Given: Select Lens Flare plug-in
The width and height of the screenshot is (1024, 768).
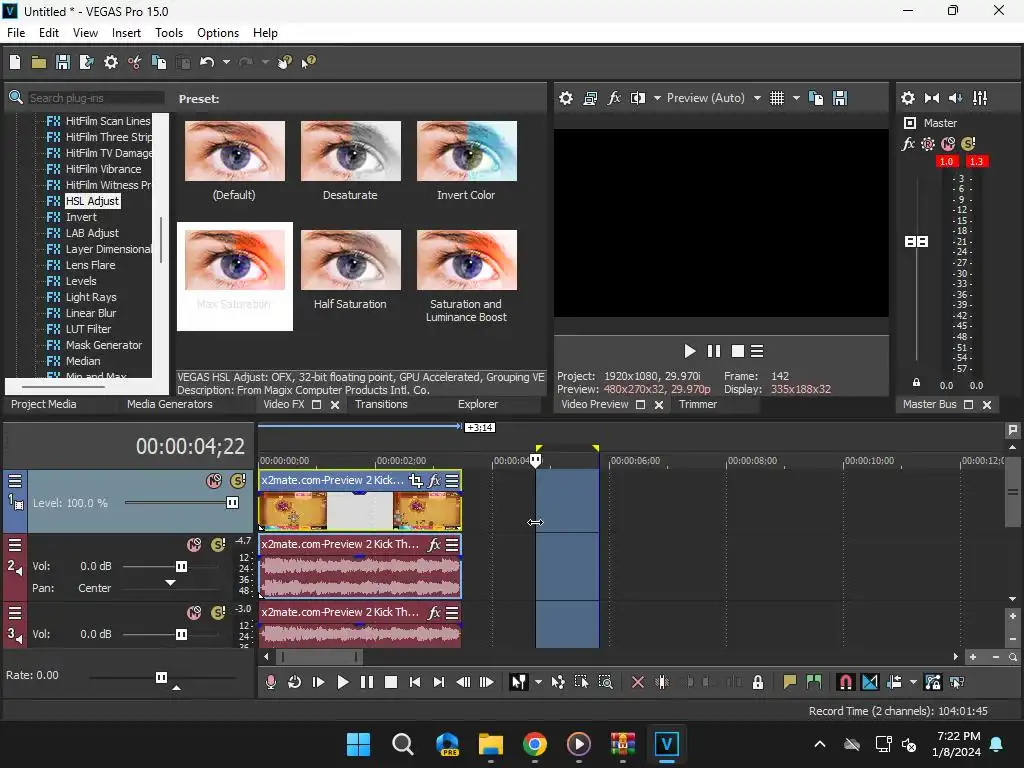Looking at the screenshot, I should coord(90,265).
